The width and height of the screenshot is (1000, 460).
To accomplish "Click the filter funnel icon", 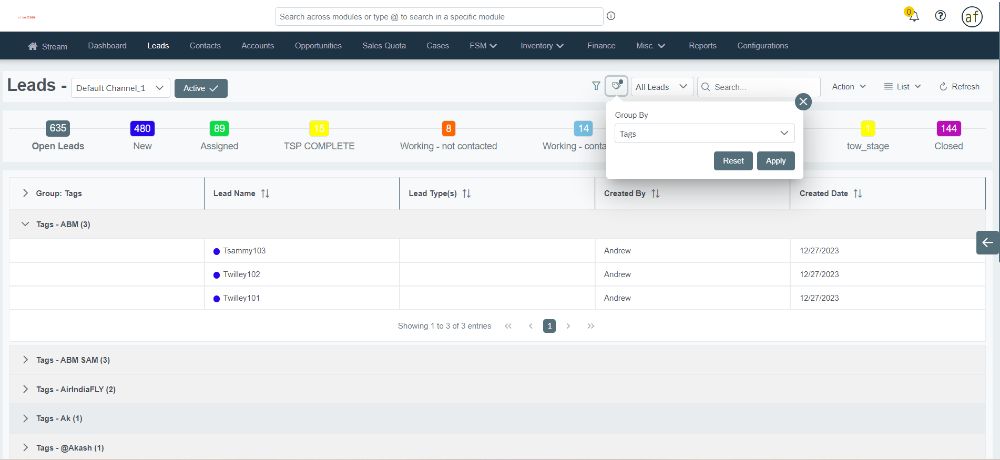I will pos(596,87).
